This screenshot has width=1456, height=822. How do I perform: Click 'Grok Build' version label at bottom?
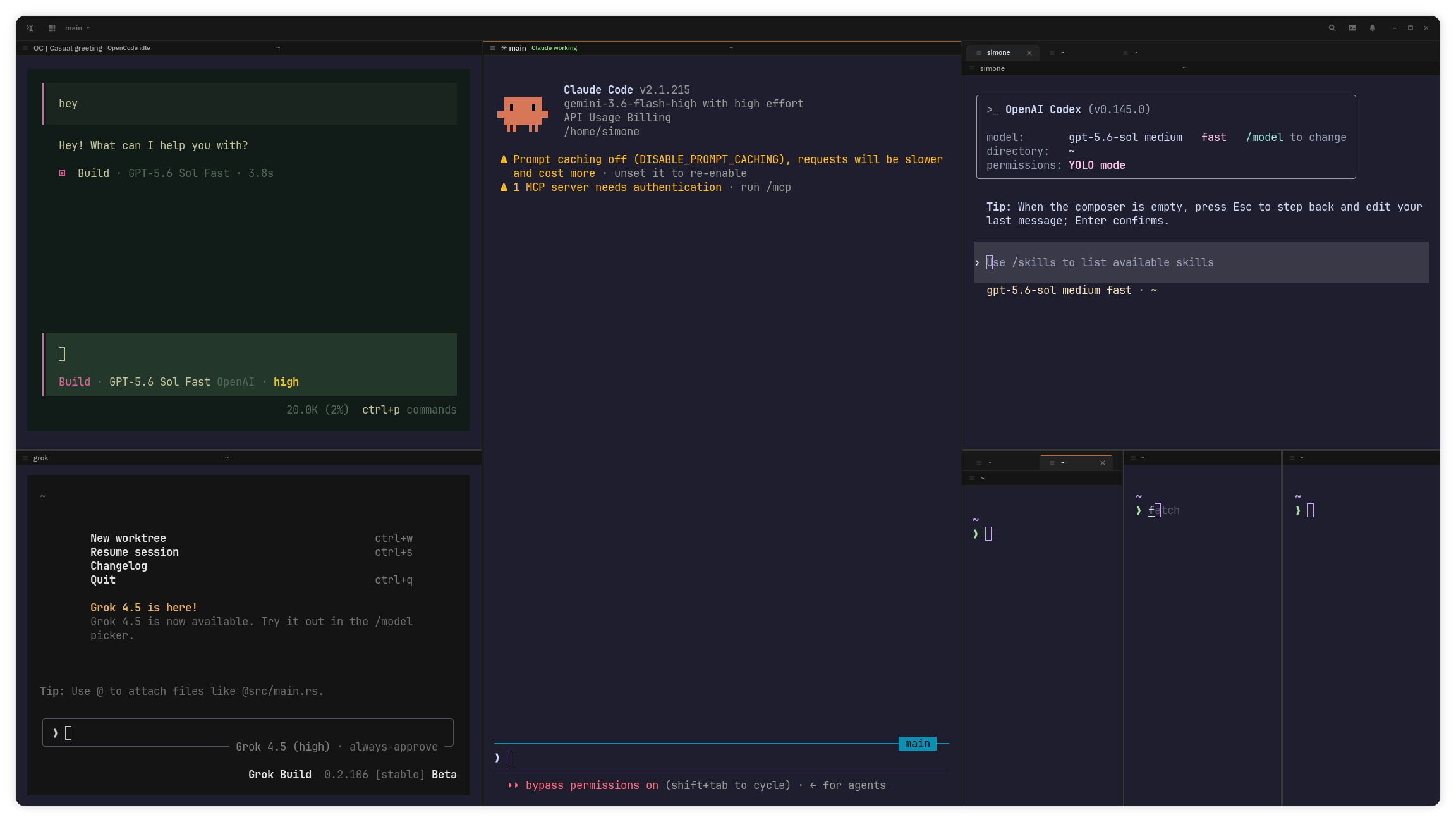[x=280, y=775]
